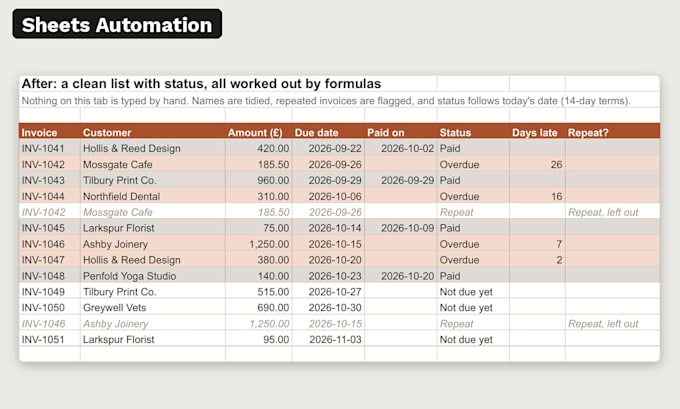This screenshot has height=409, width=680.
Task: Click the due date "2026-10-14"
Action: point(335,228)
